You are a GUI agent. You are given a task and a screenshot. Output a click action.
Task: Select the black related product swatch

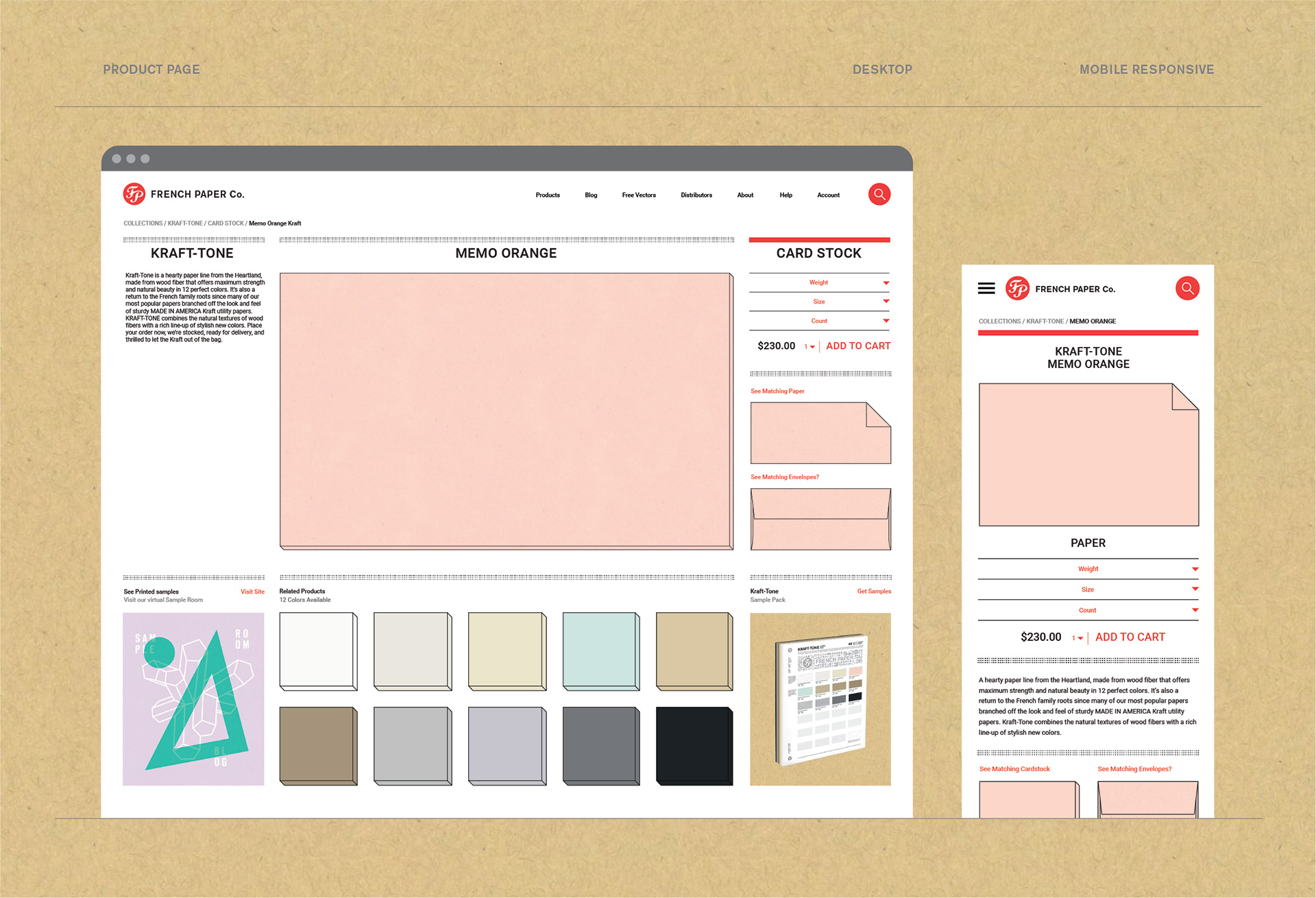pos(694,746)
